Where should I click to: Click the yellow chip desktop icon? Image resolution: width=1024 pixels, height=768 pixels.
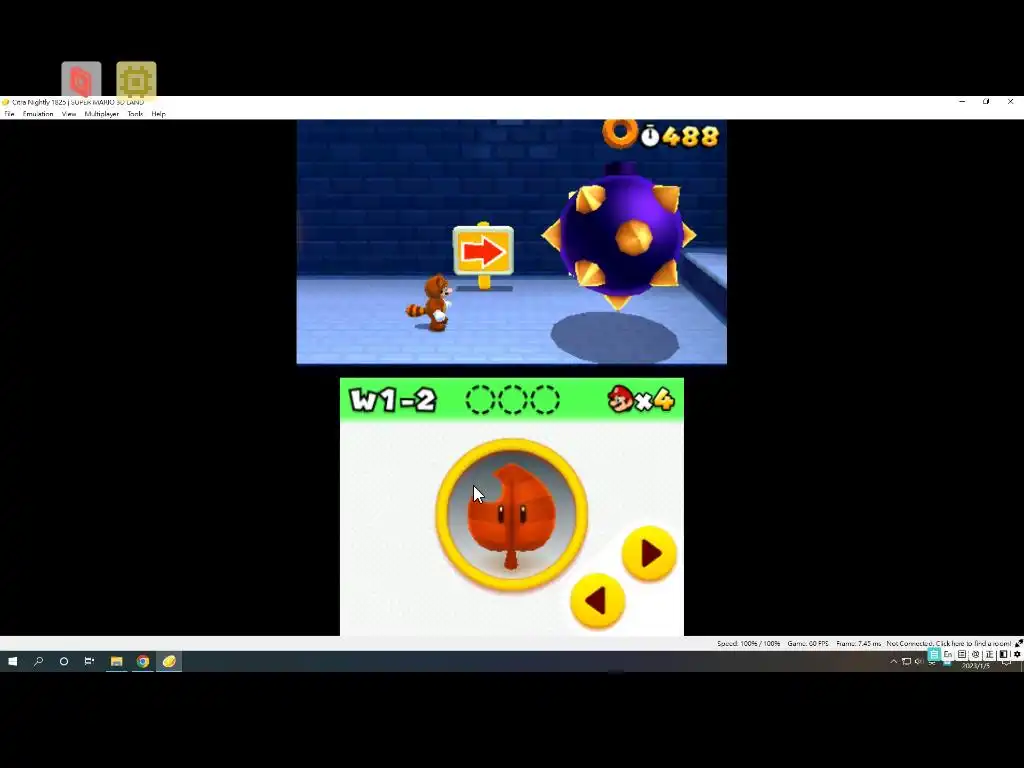136,81
